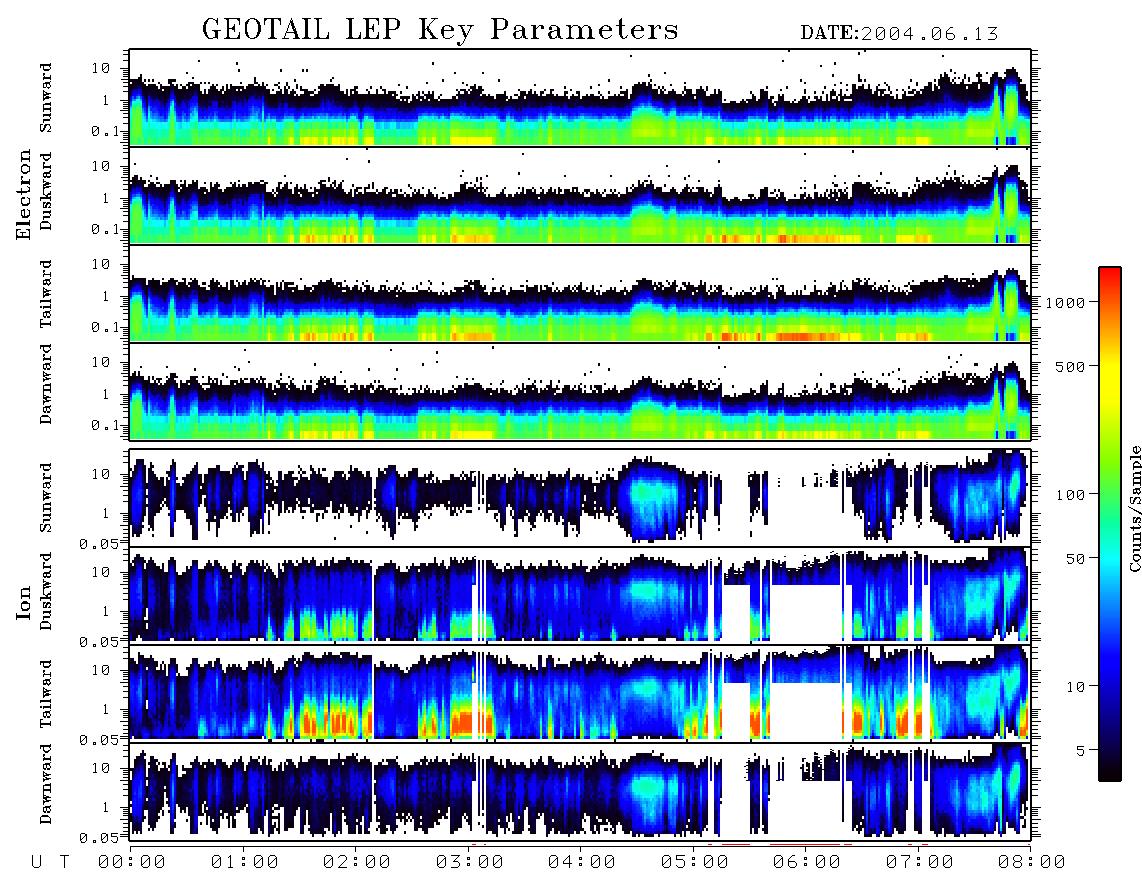
Task: Click the Electron "Dawnward" panel label
Action: click(x=46, y=385)
